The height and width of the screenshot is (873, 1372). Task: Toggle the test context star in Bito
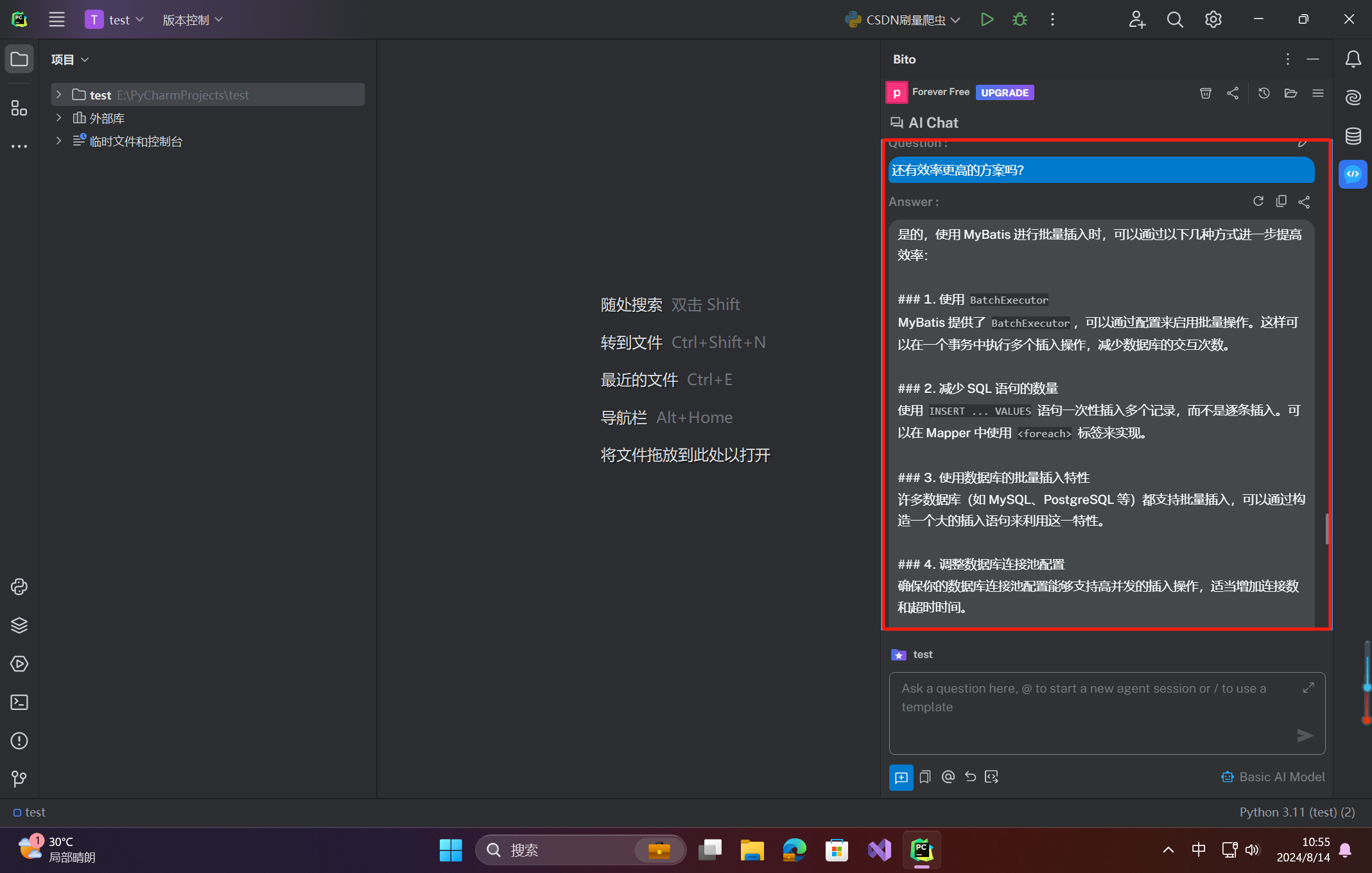898,655
